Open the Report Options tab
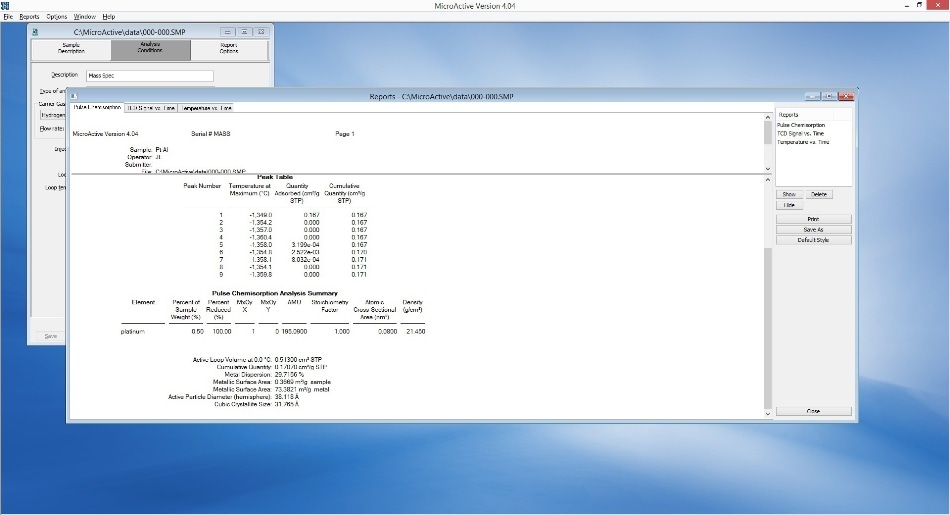950x515 pixels. click(x=229, y=48)
